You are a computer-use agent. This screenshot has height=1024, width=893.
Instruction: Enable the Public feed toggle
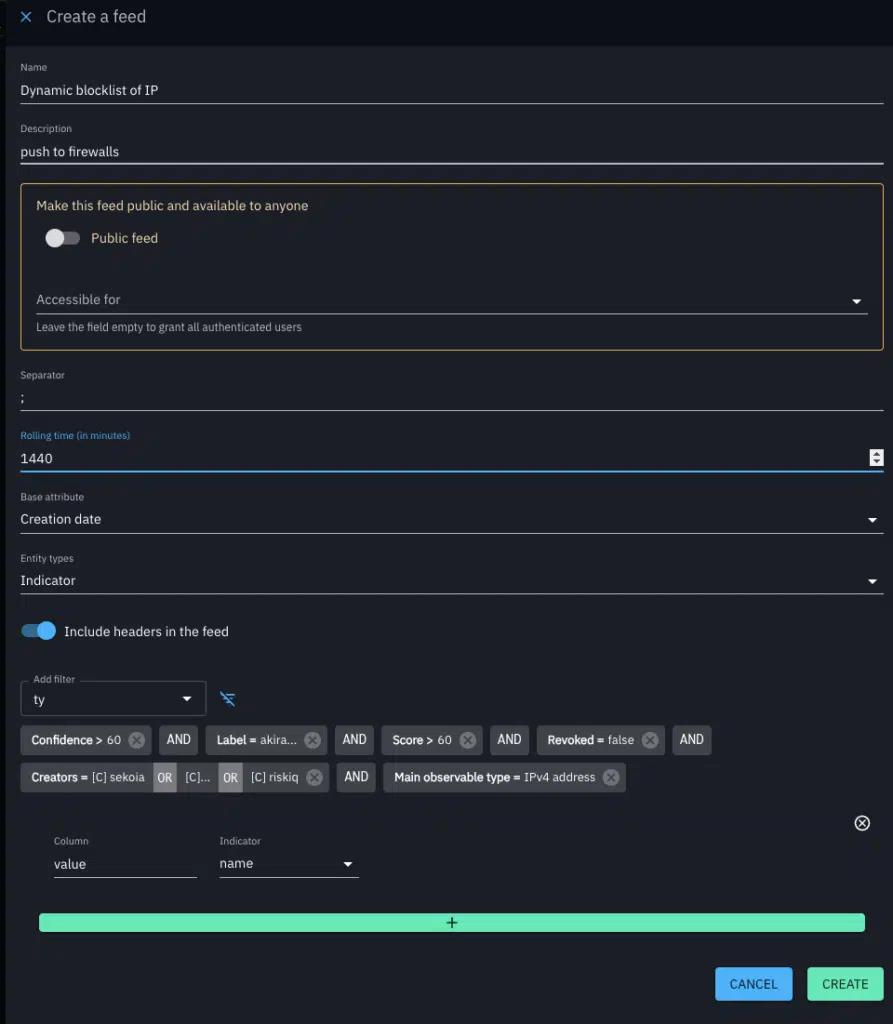62,238
